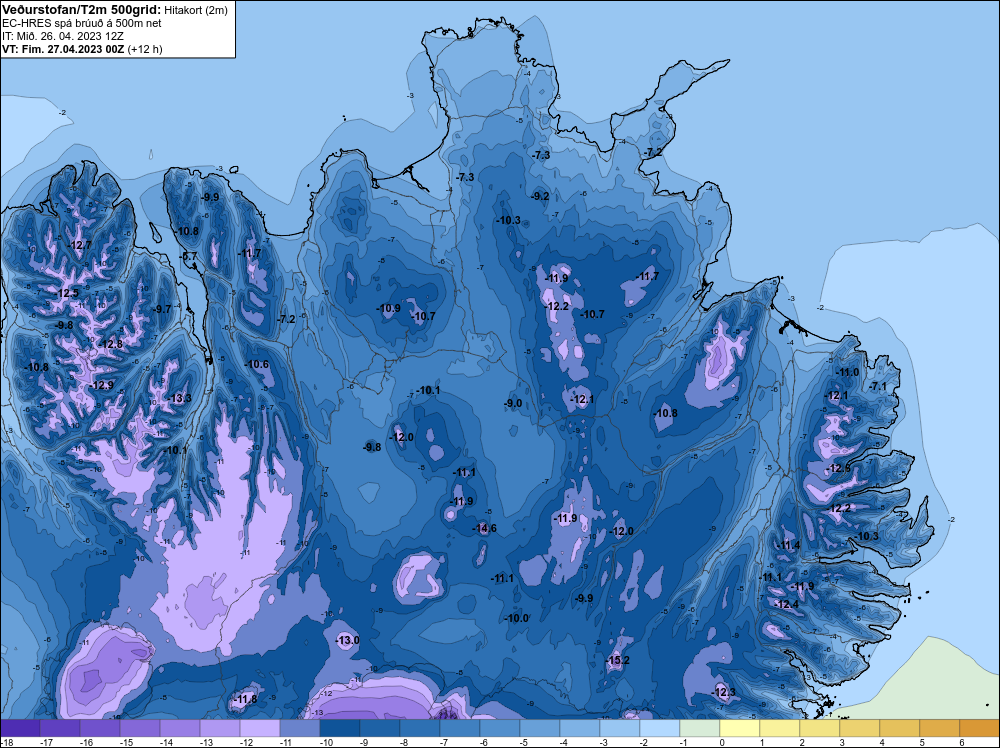Select the -15.2 temperature label

pos(617,660)
